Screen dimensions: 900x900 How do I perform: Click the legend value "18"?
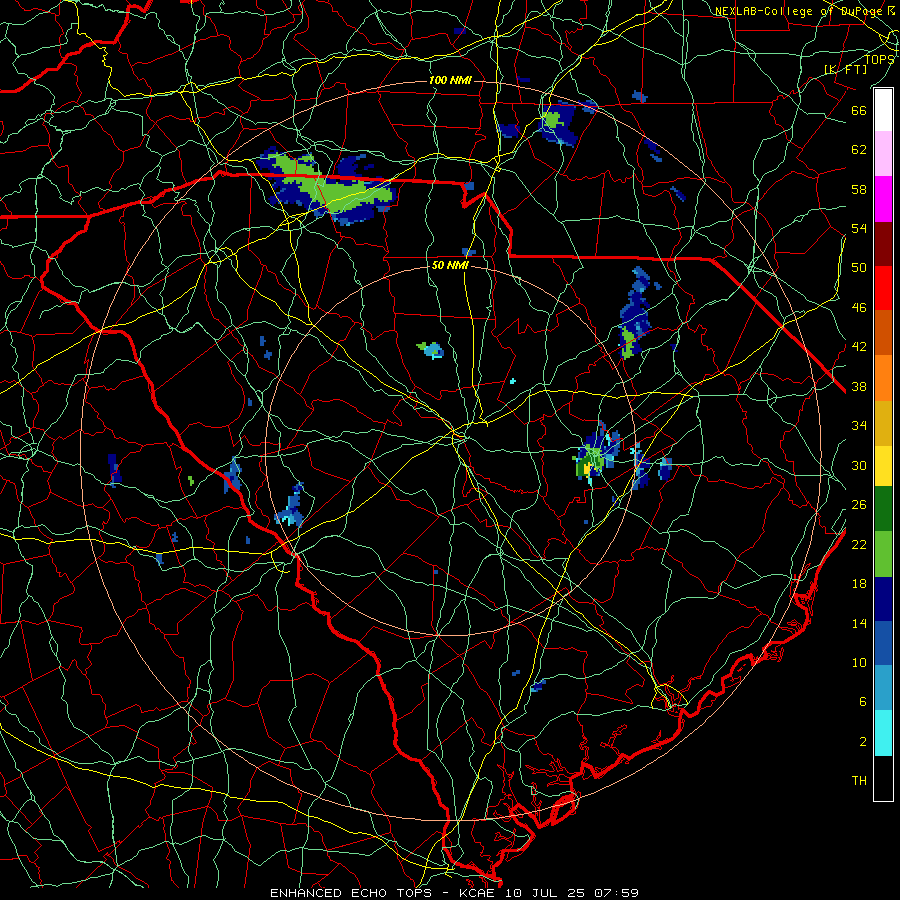coord(859,584)
